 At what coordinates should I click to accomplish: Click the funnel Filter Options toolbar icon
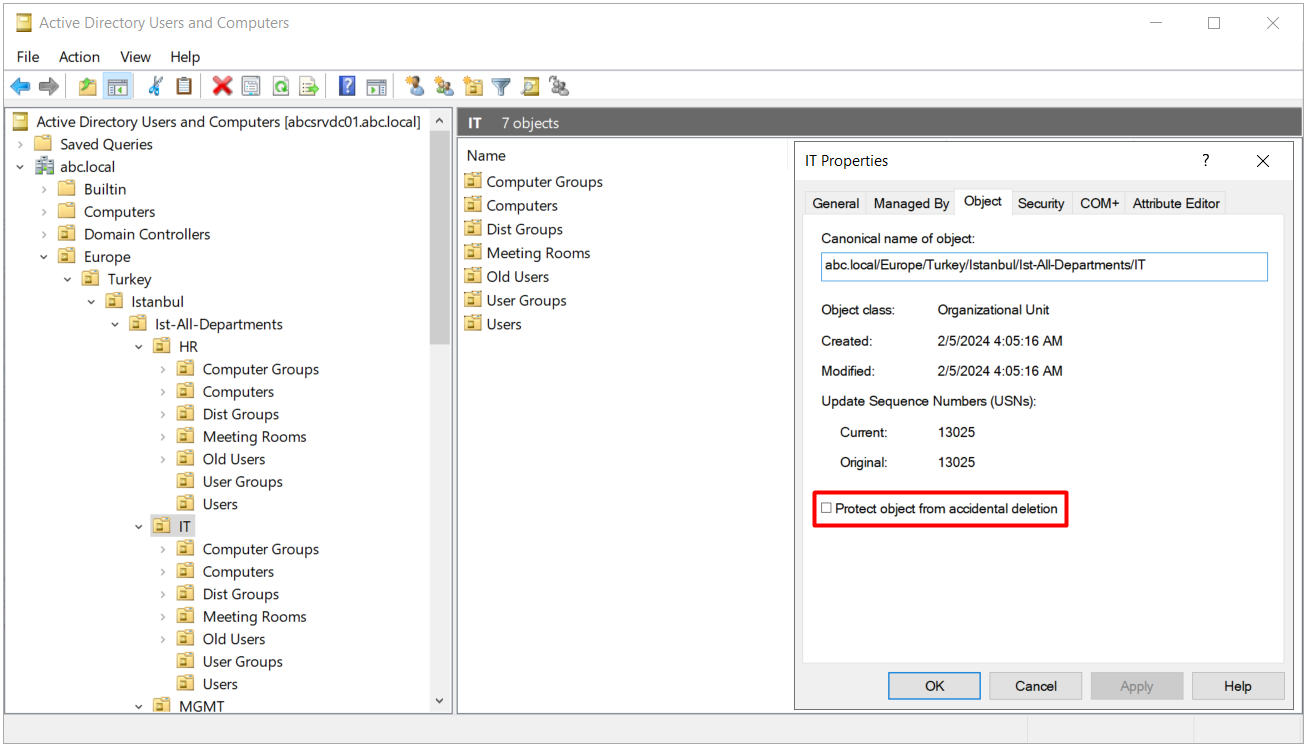click(x=501, y=87)
